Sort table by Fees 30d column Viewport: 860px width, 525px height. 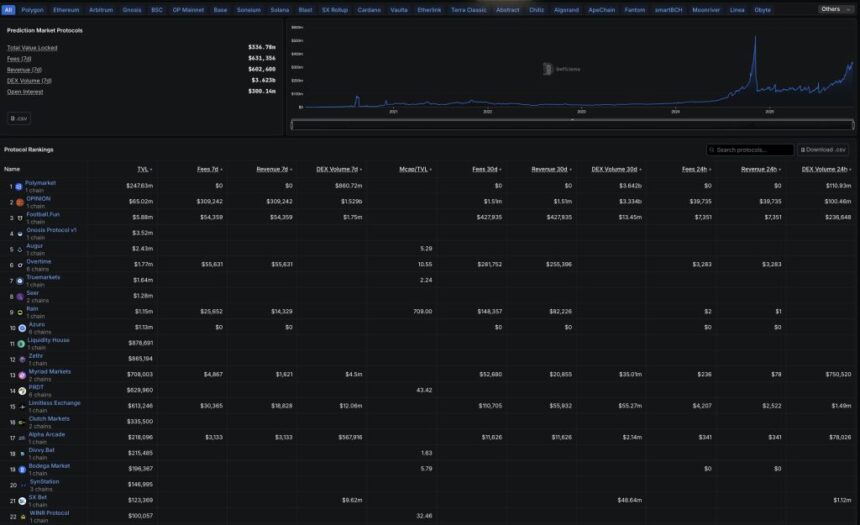(x=487, y=169)
